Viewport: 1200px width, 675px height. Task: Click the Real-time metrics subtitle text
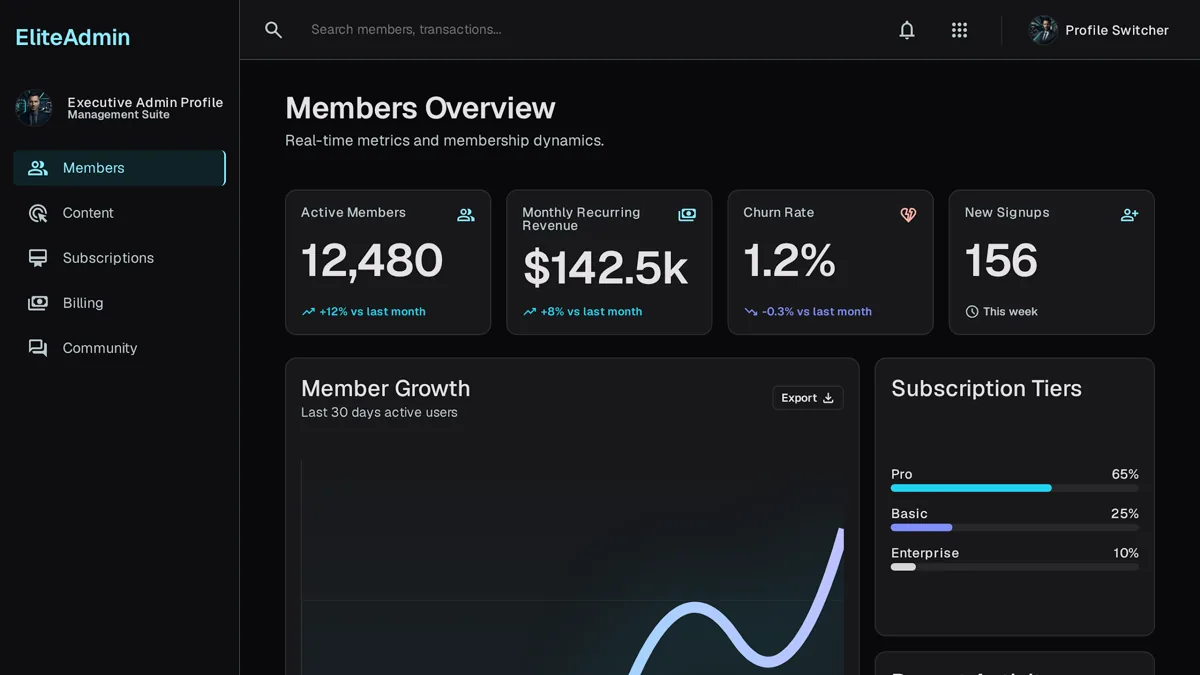[444, 141]
